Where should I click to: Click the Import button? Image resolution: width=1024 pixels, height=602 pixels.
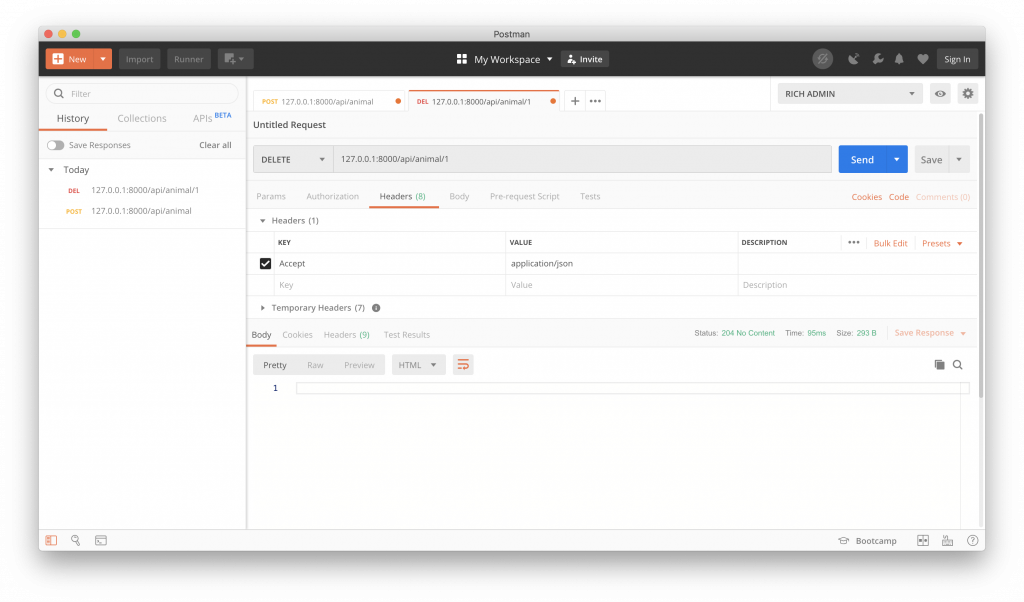click(139, 59)
